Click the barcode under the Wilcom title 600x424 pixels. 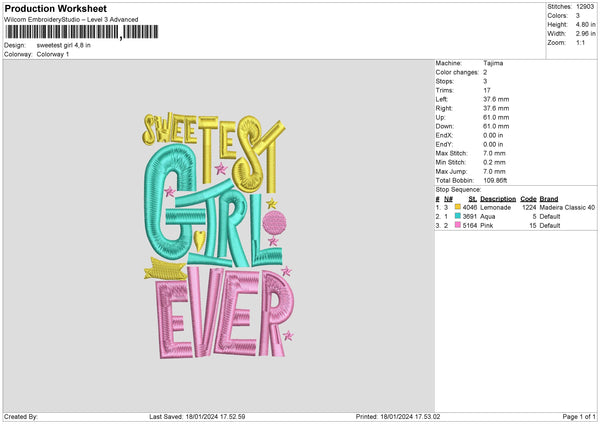click(x=62, y=32)
